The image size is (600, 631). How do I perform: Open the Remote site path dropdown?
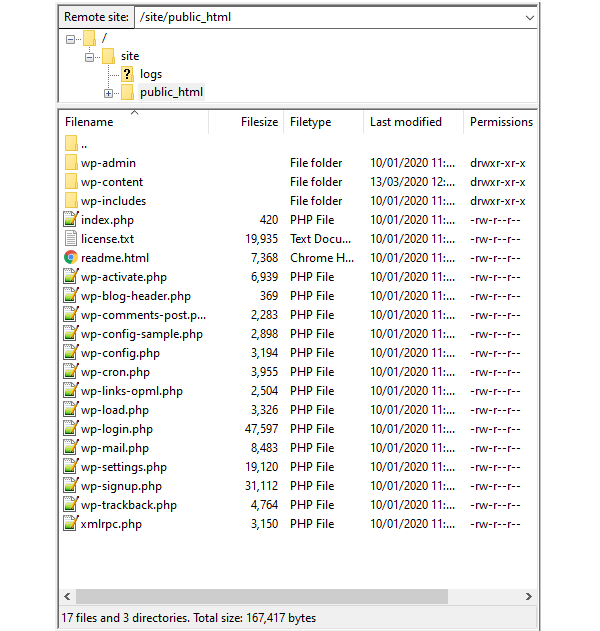click(x=529, y=18)
